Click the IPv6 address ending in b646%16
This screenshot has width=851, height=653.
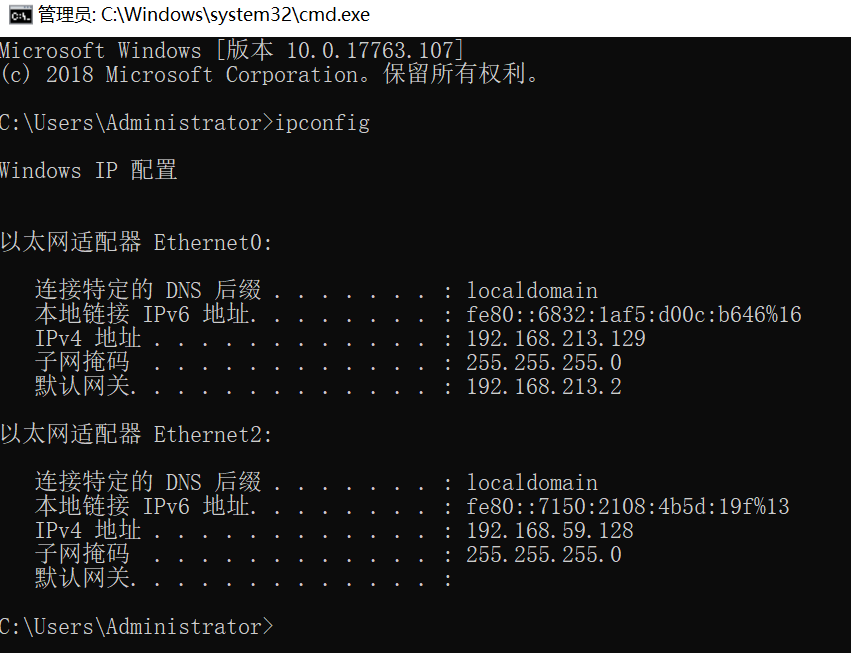pyautogui.click(x=634, y=315)
